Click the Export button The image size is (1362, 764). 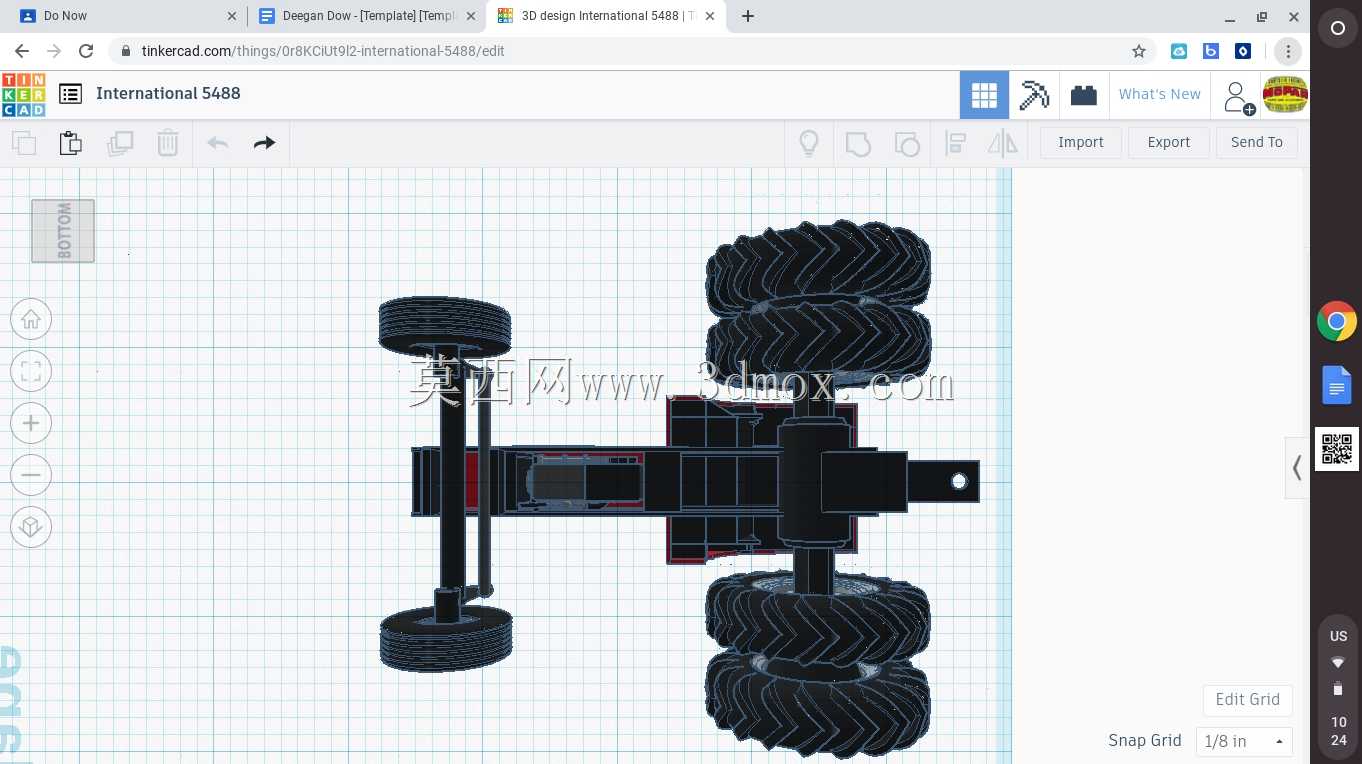1169,142
